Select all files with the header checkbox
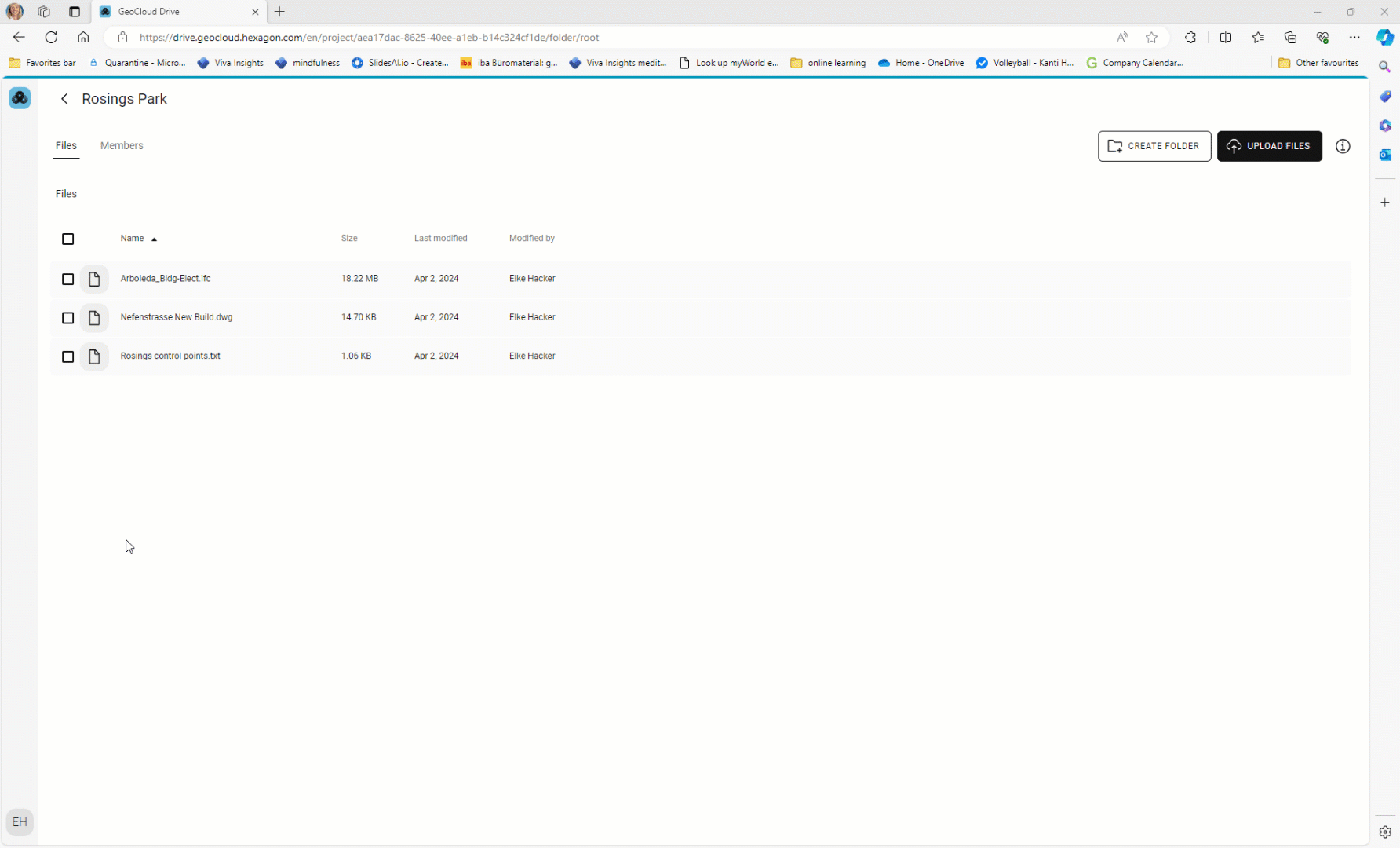The image size is (1400, 848). (x=67, y=239)
